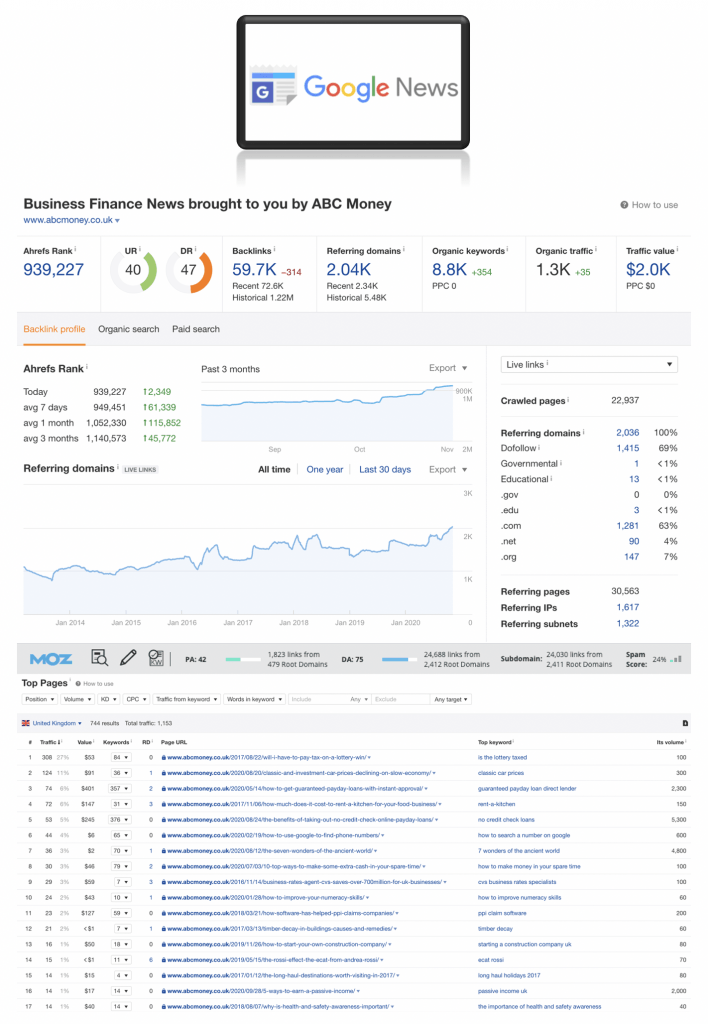Click lock icon on the lottery-win URL row
The width and height of the screenshot is (708, 1024).
pos(163,758)
